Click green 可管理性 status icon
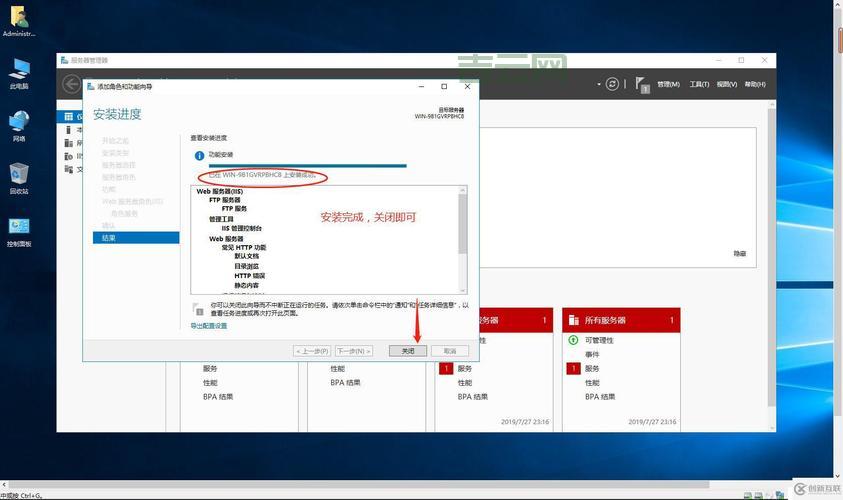The height and width of the screenshot is (500, 843). [573, 340]
